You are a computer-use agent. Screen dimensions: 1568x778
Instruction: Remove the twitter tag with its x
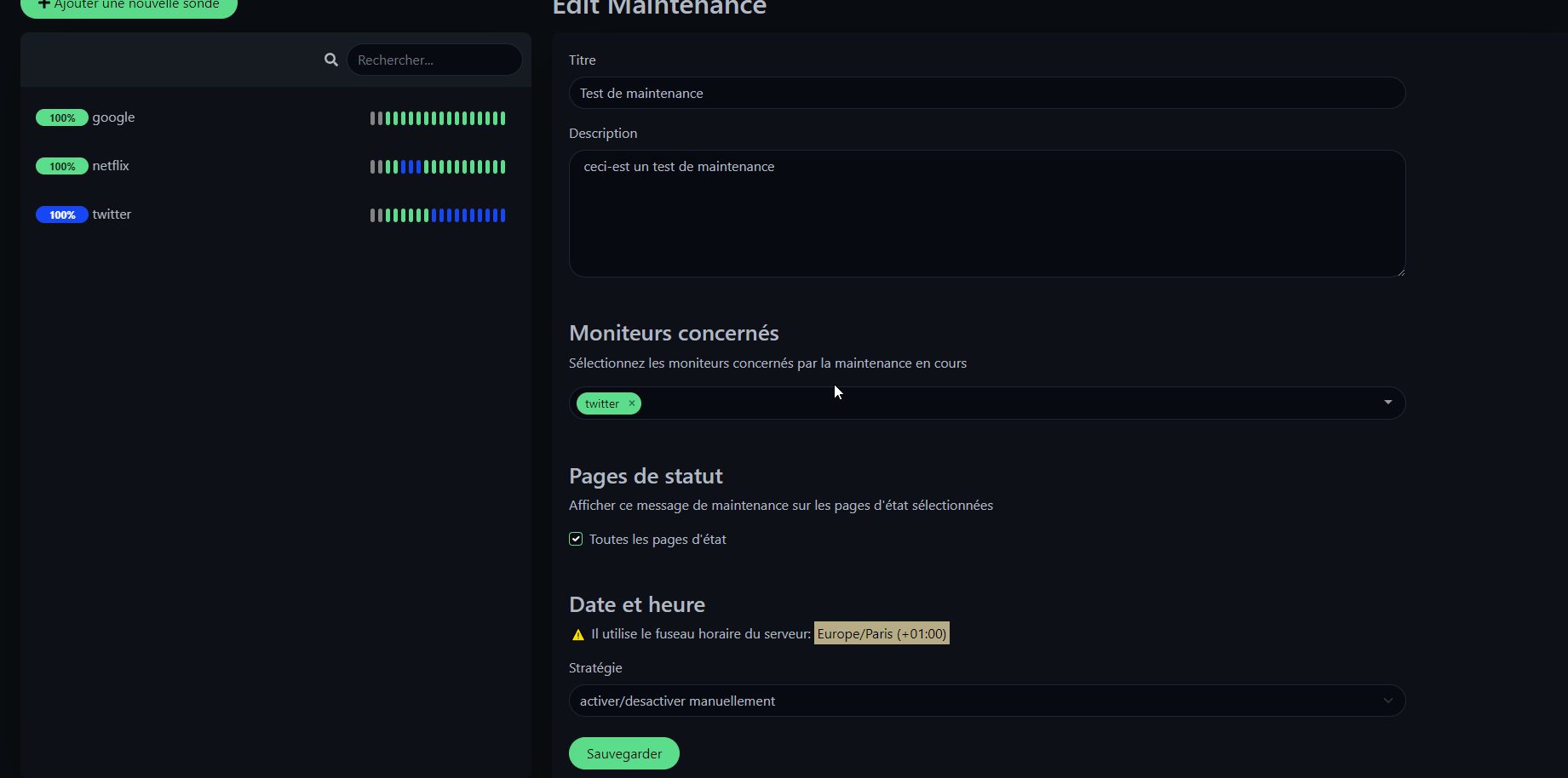pyautogui.click(x=632, y=403)
